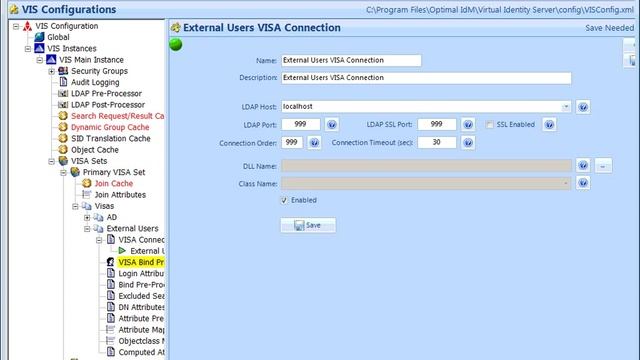Click the help icon beside LDAP SSL Port
640x360 pixels.
[x=468, y=124]
